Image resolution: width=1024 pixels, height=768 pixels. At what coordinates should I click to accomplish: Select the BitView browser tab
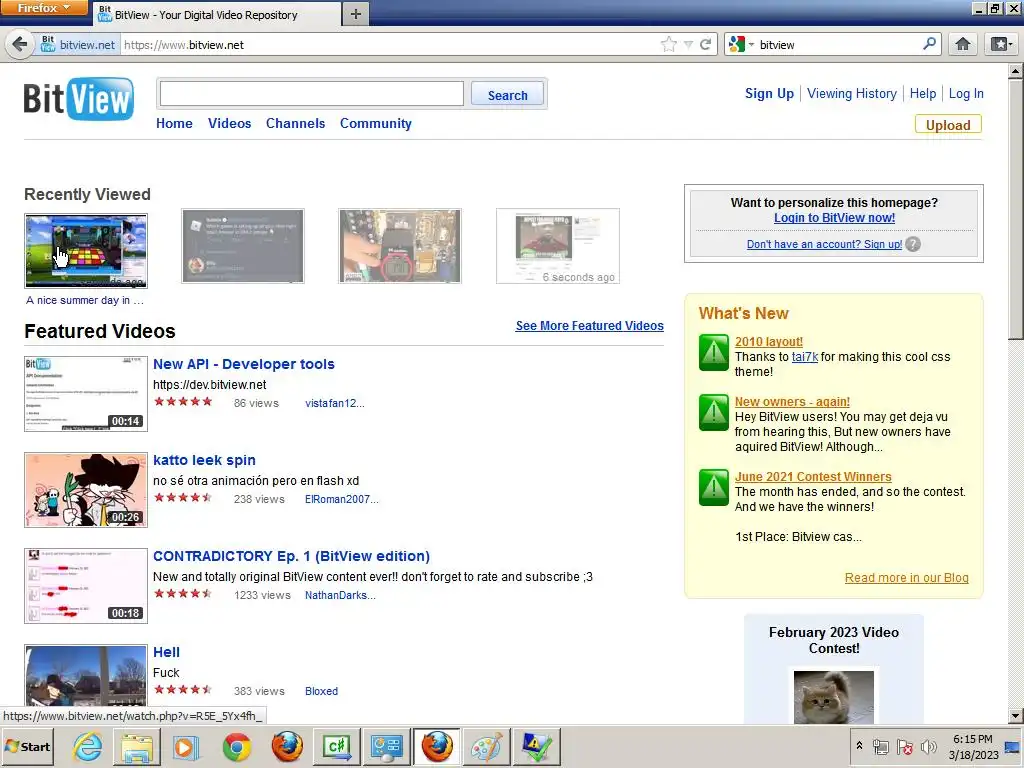click(x=217, y=14)
